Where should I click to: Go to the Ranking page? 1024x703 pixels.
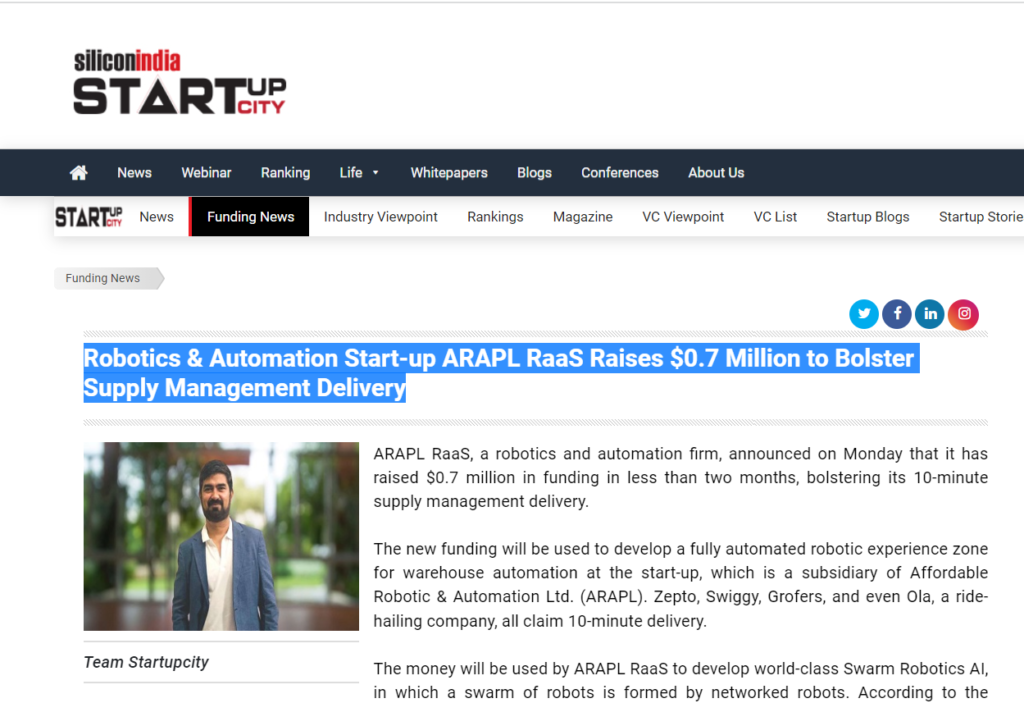pos(285,172)
